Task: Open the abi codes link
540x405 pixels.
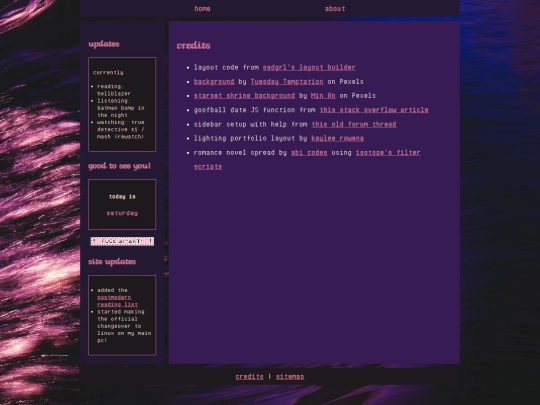Action: 309,152
